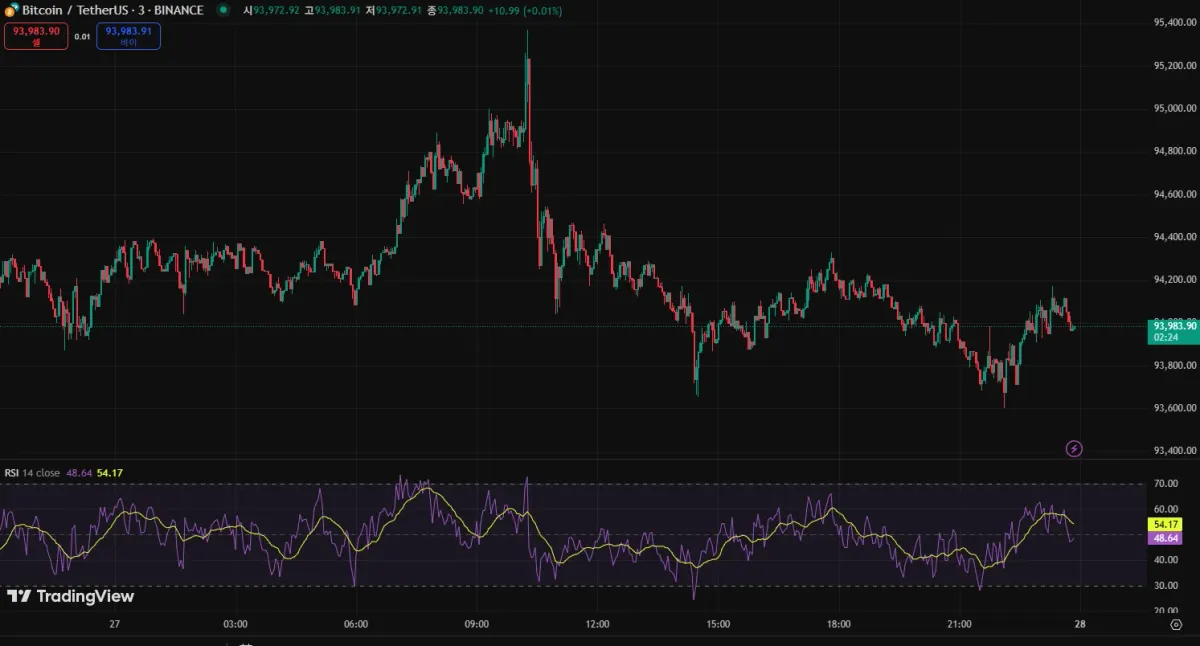The width and height of the screenshot is (1200, 646).
Task: Click the yellow 54.17 RSI axis label
Action: (x=1167, y=524)
